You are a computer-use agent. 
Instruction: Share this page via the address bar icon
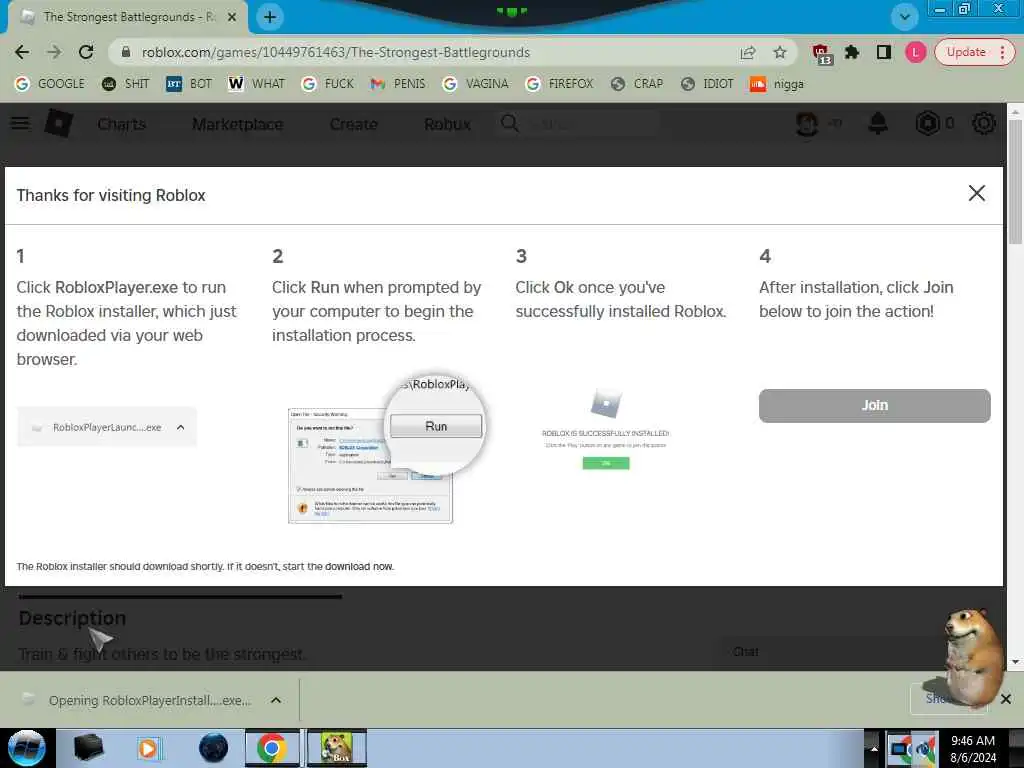(748, 53)
